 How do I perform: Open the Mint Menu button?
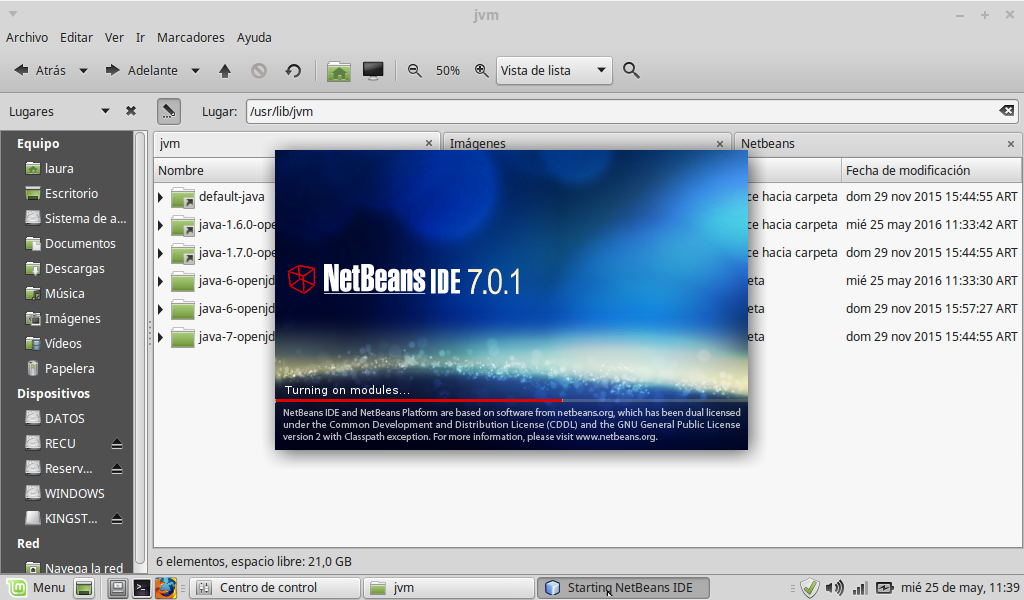[37, 587]
